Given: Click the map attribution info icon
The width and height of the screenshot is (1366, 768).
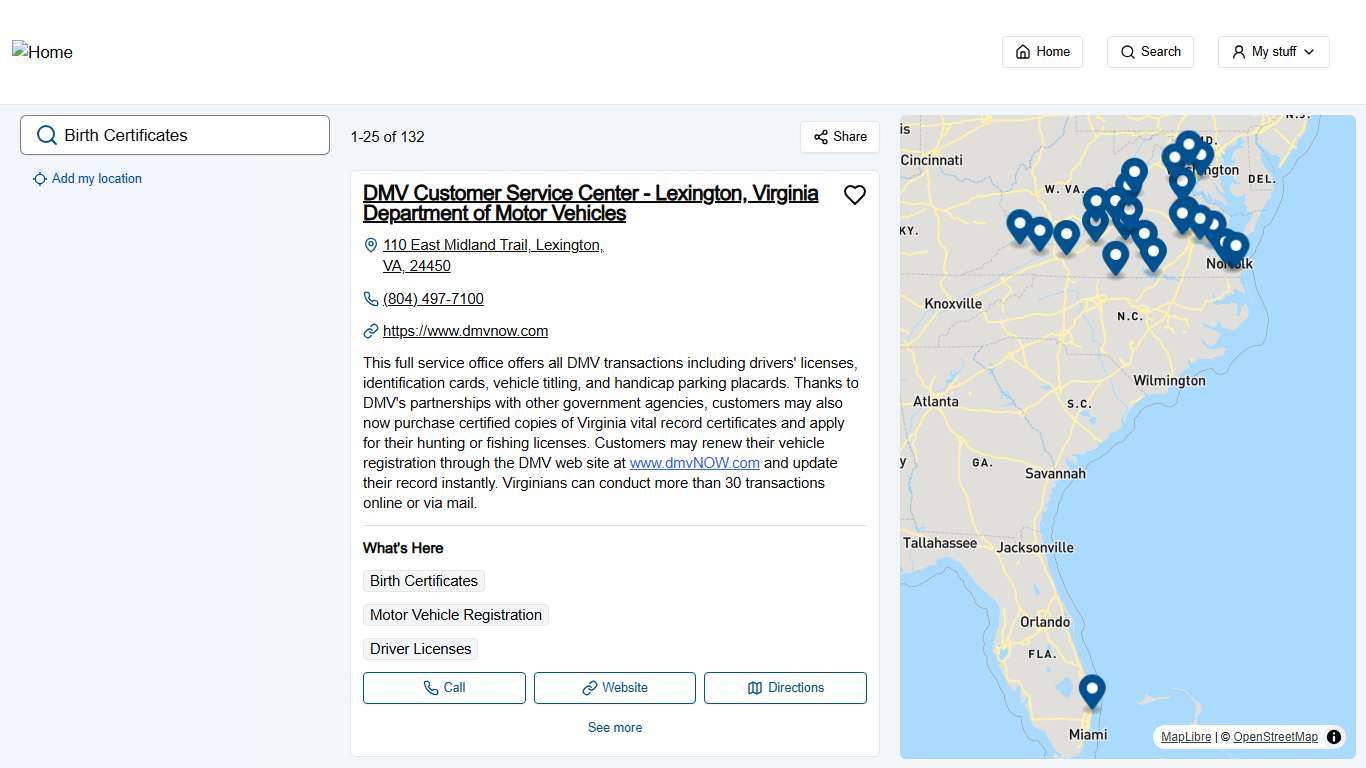Looking at the screenshot, I should coord(1333,737).
